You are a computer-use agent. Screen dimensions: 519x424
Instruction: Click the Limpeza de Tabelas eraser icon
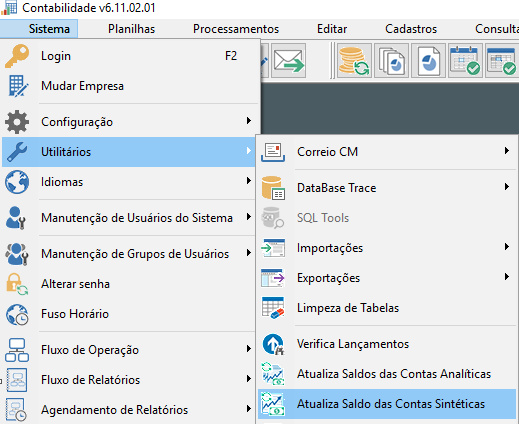coord(273,308)
